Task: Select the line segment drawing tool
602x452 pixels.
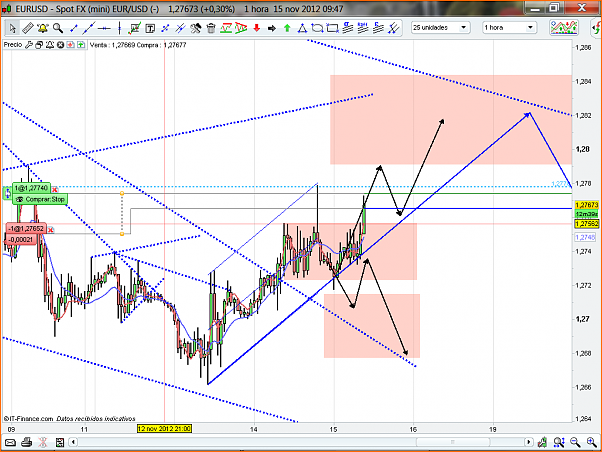Action: [73, 28]
